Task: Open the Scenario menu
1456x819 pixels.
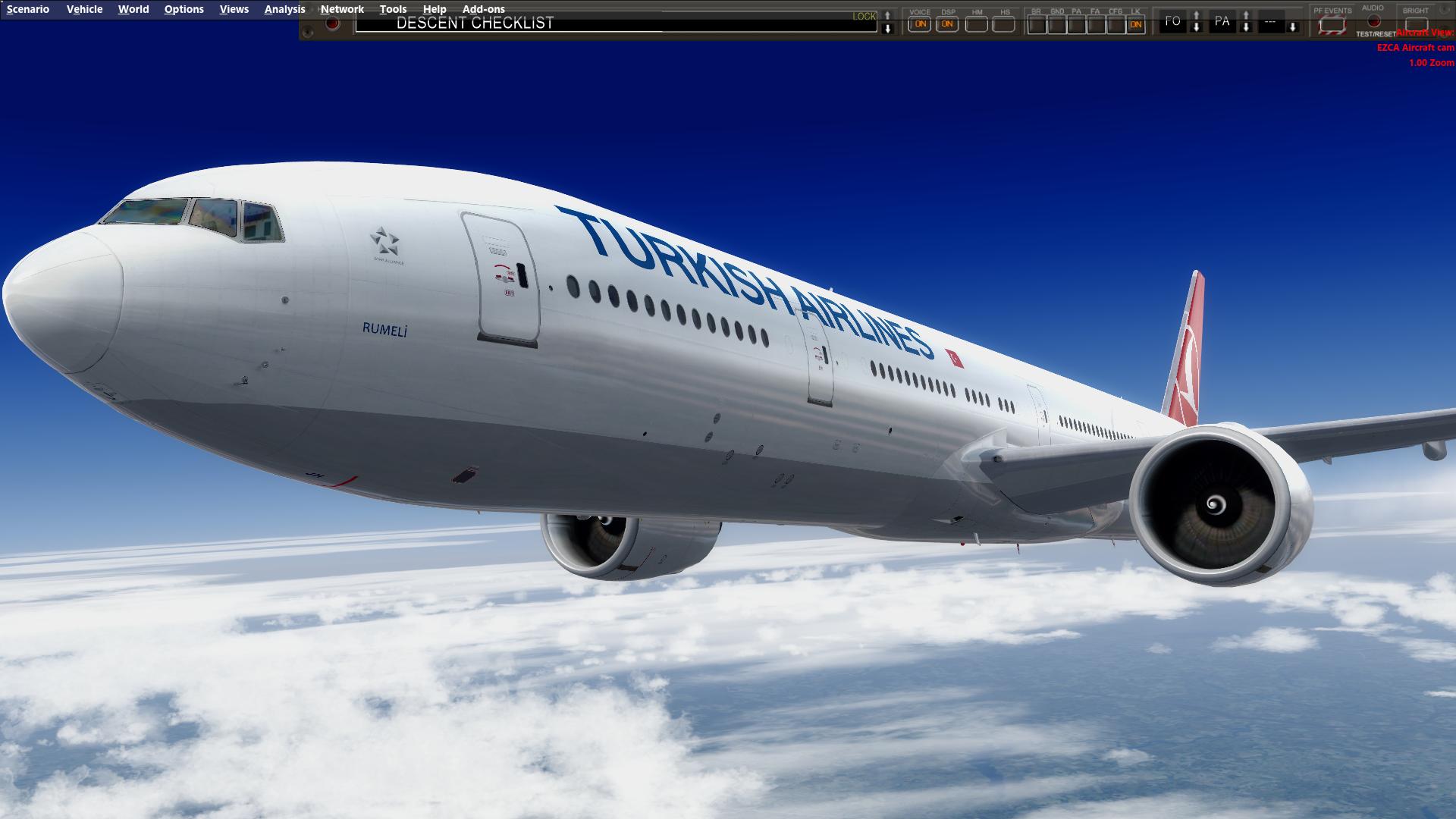Action: click(x=28, y=9)
